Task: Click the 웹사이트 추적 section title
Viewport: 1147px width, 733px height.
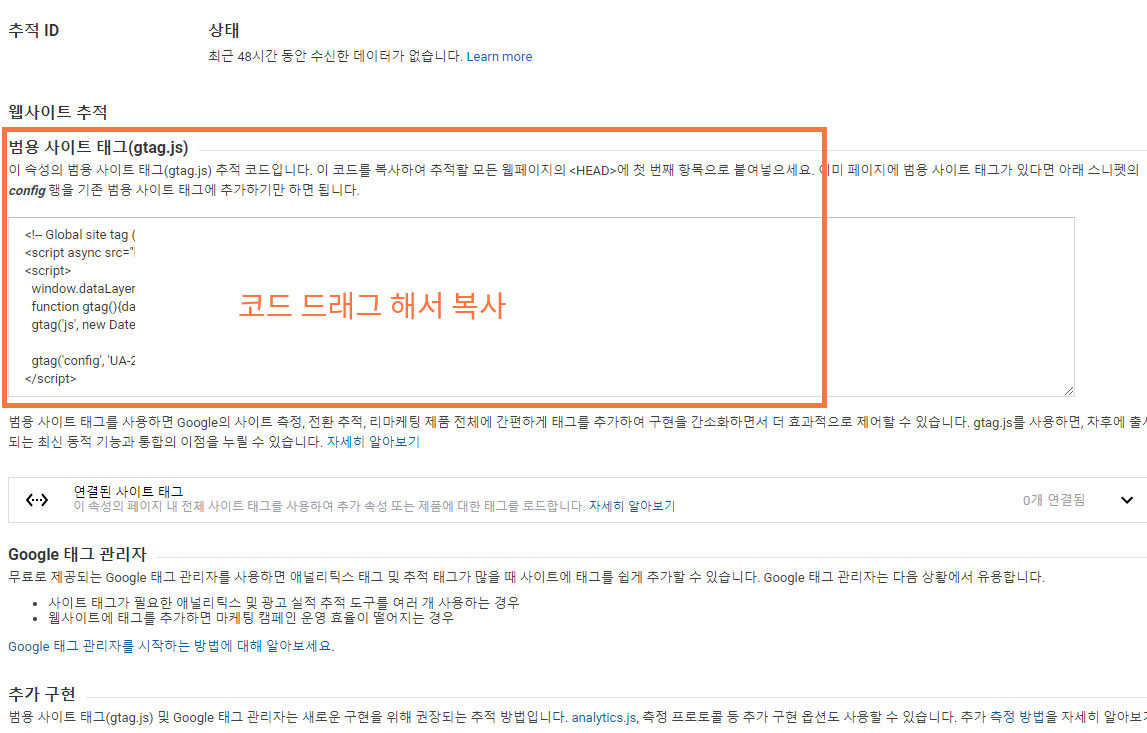Action: [53, 113]
